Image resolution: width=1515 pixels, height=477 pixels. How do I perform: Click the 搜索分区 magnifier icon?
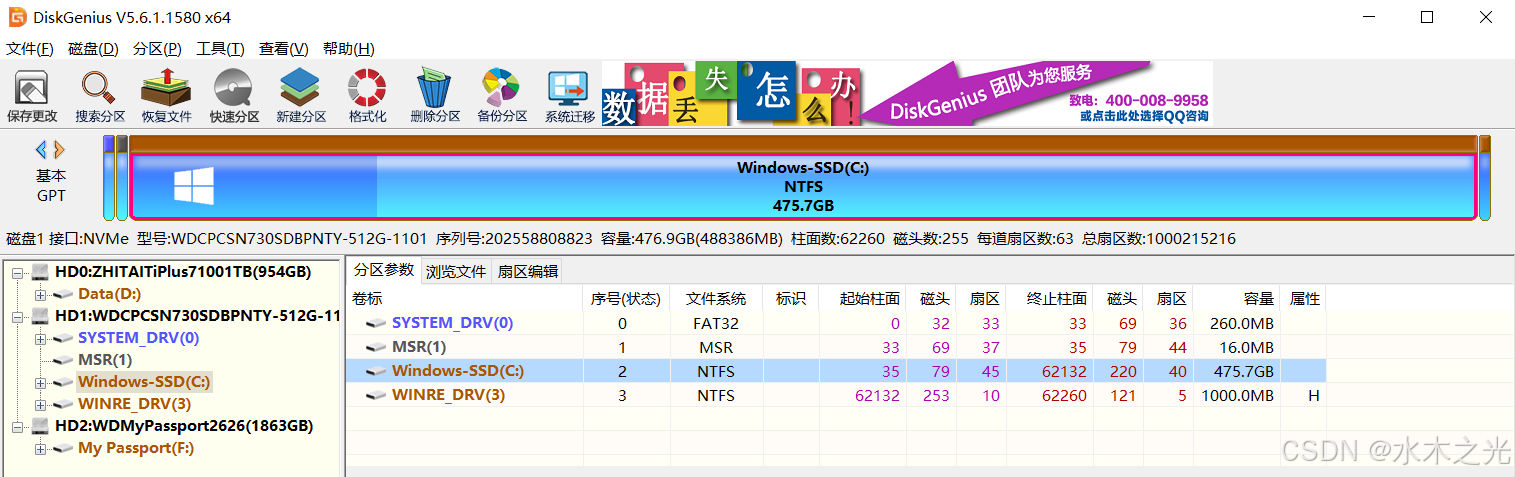coord(100,87)
